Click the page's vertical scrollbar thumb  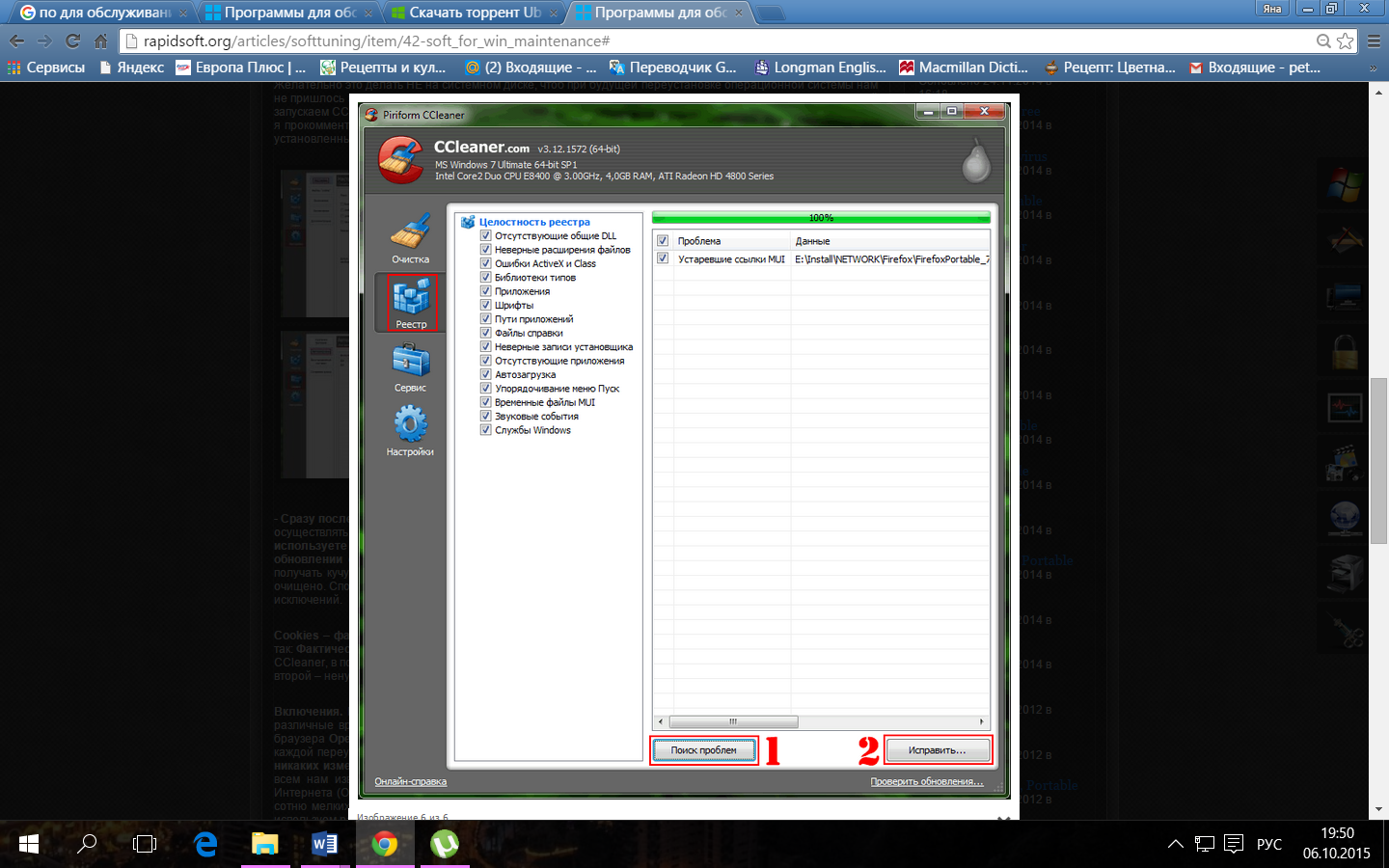pyautogui.click(x=1378, y=461)
